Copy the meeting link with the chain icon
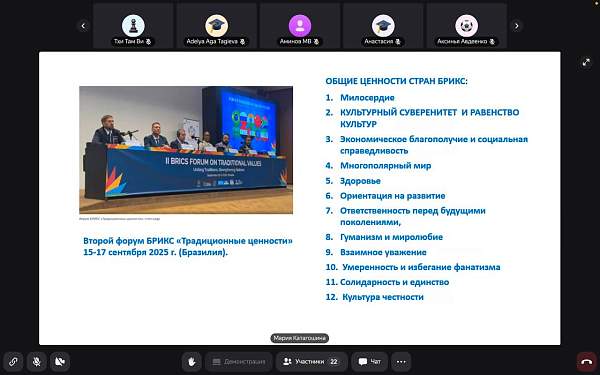Viewport: 600px width, 375px height. [13, 362]
